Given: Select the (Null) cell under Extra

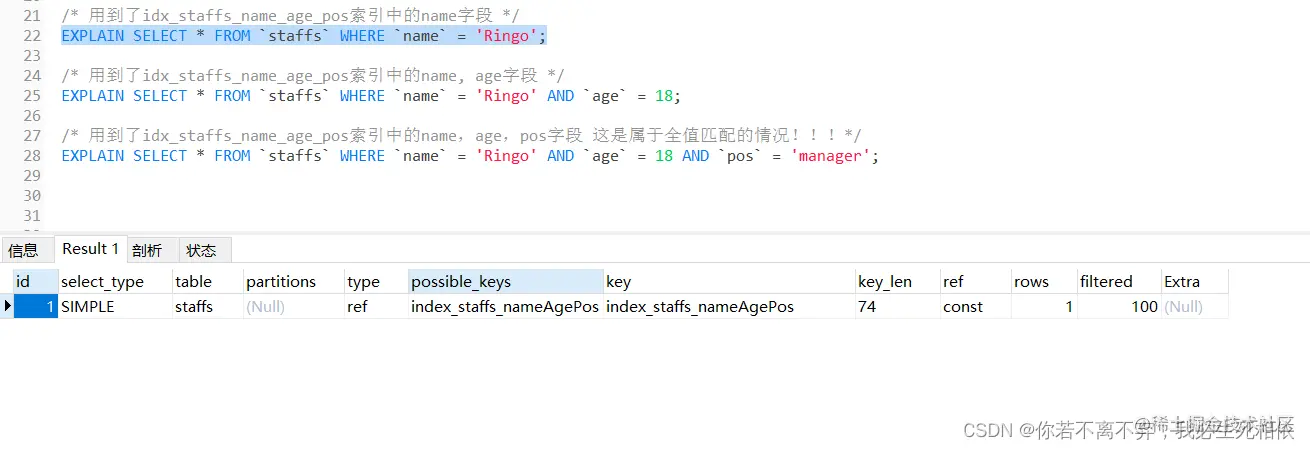Looking at the screenshot, I should coord(1194,307).
